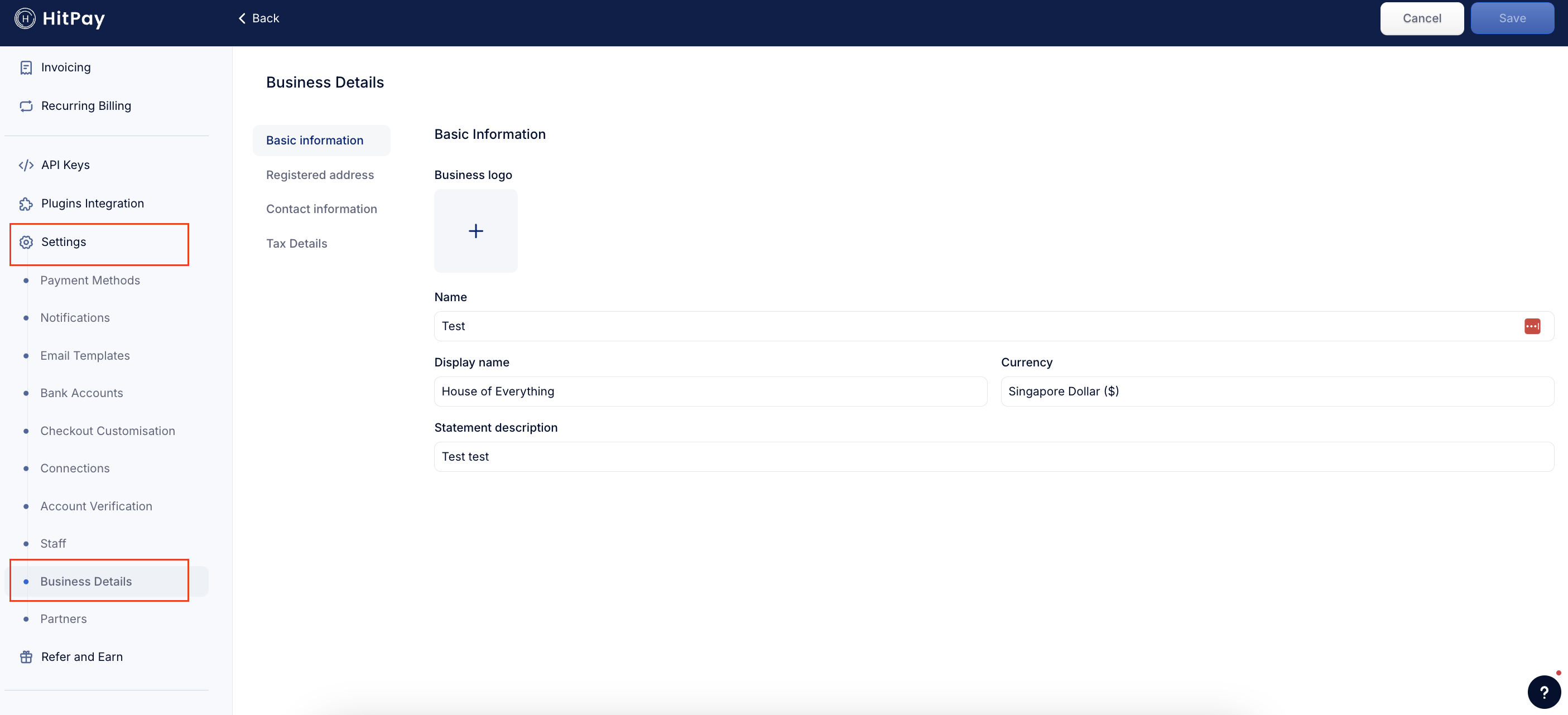Click the Business logo upload box
This screenshot has height=715, width=1568.
click(x=476, y=231)
